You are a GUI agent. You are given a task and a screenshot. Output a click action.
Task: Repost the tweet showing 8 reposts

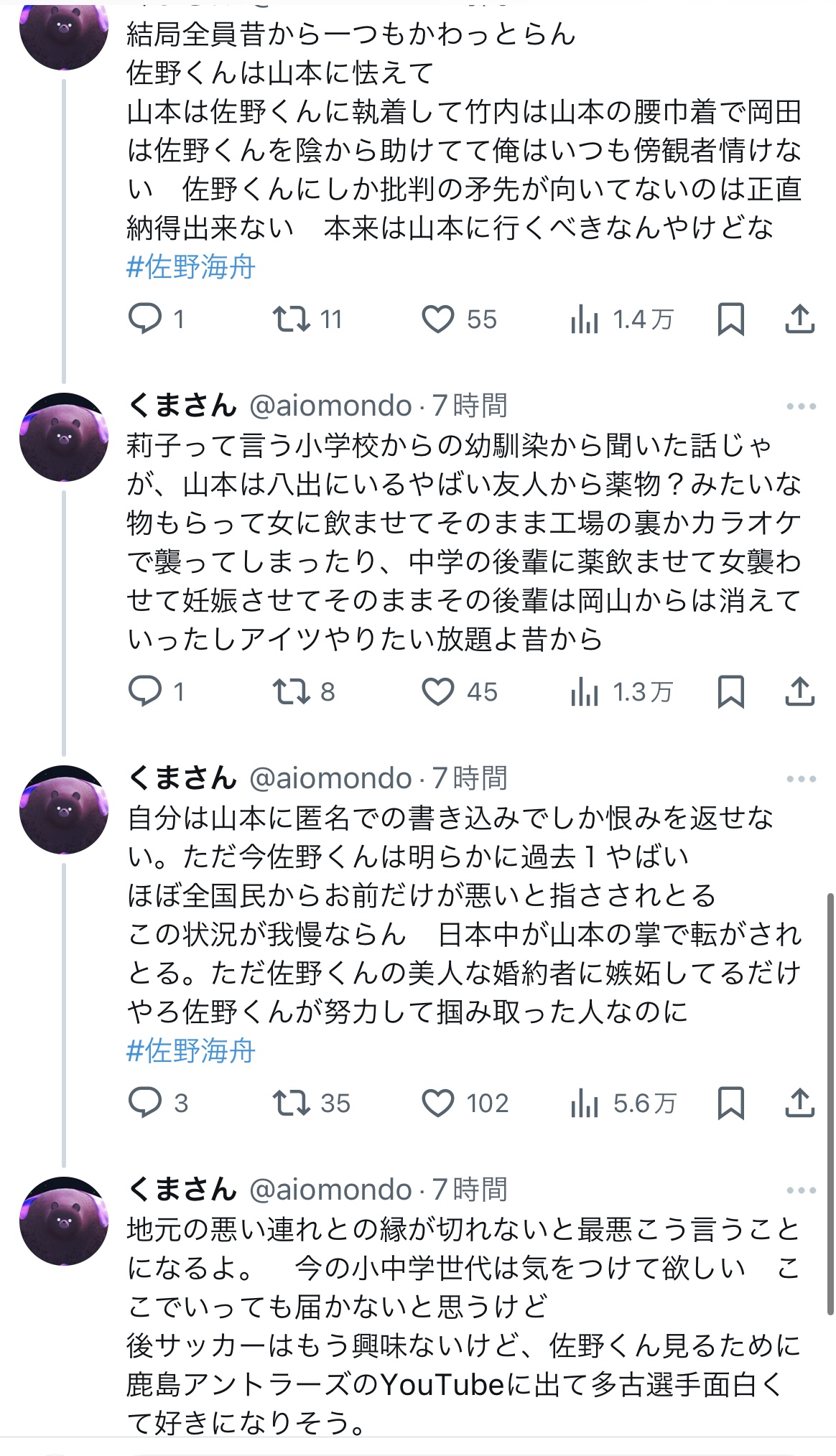(x=291, y=692)
